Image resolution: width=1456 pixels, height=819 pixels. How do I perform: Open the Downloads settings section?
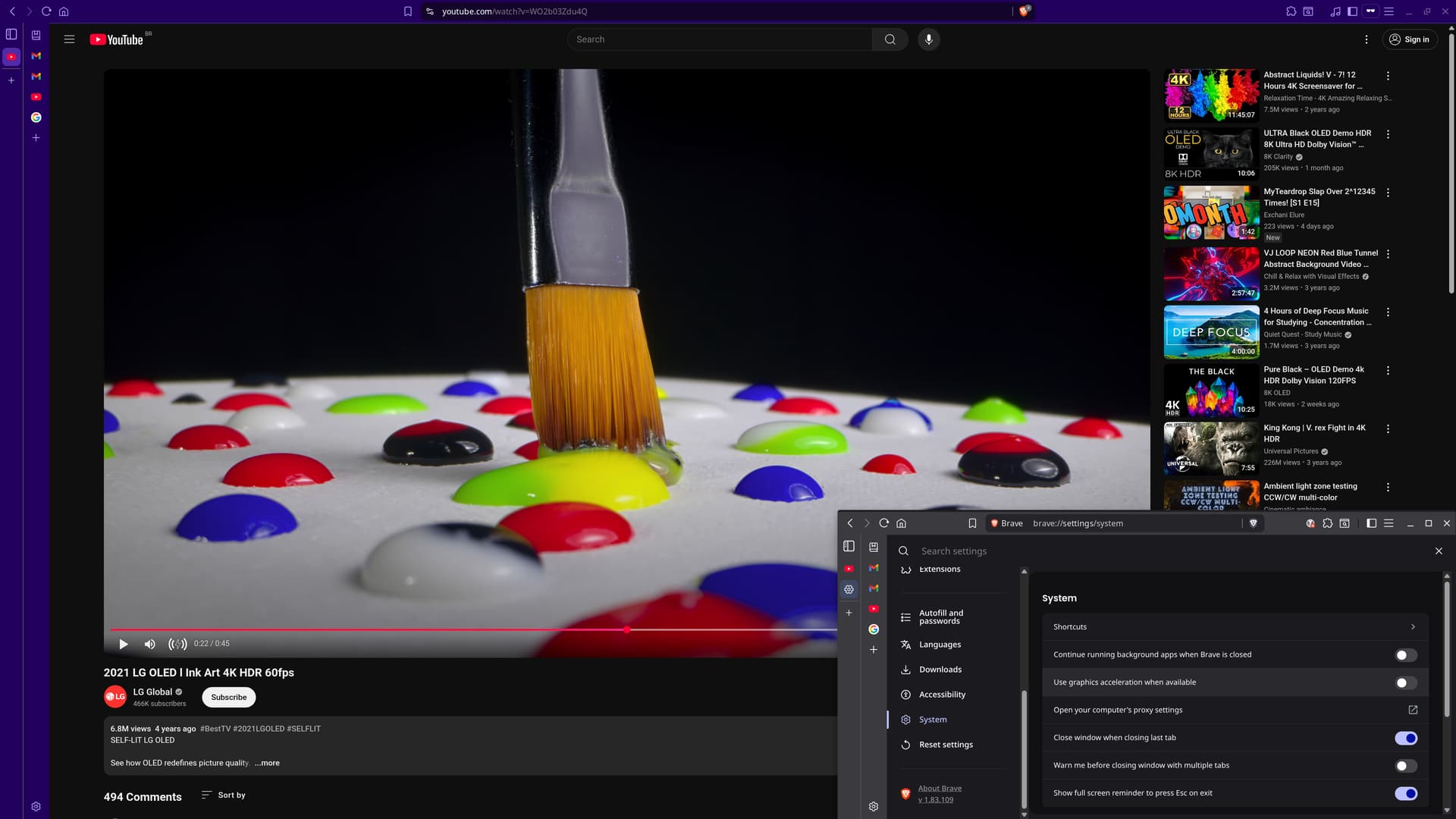click(940, 670)
